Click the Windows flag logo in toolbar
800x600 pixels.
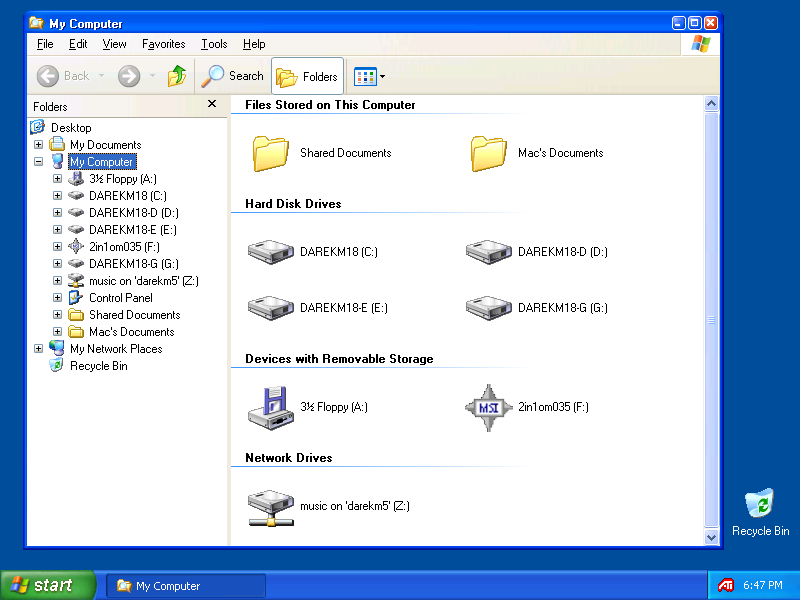point(701,44)
